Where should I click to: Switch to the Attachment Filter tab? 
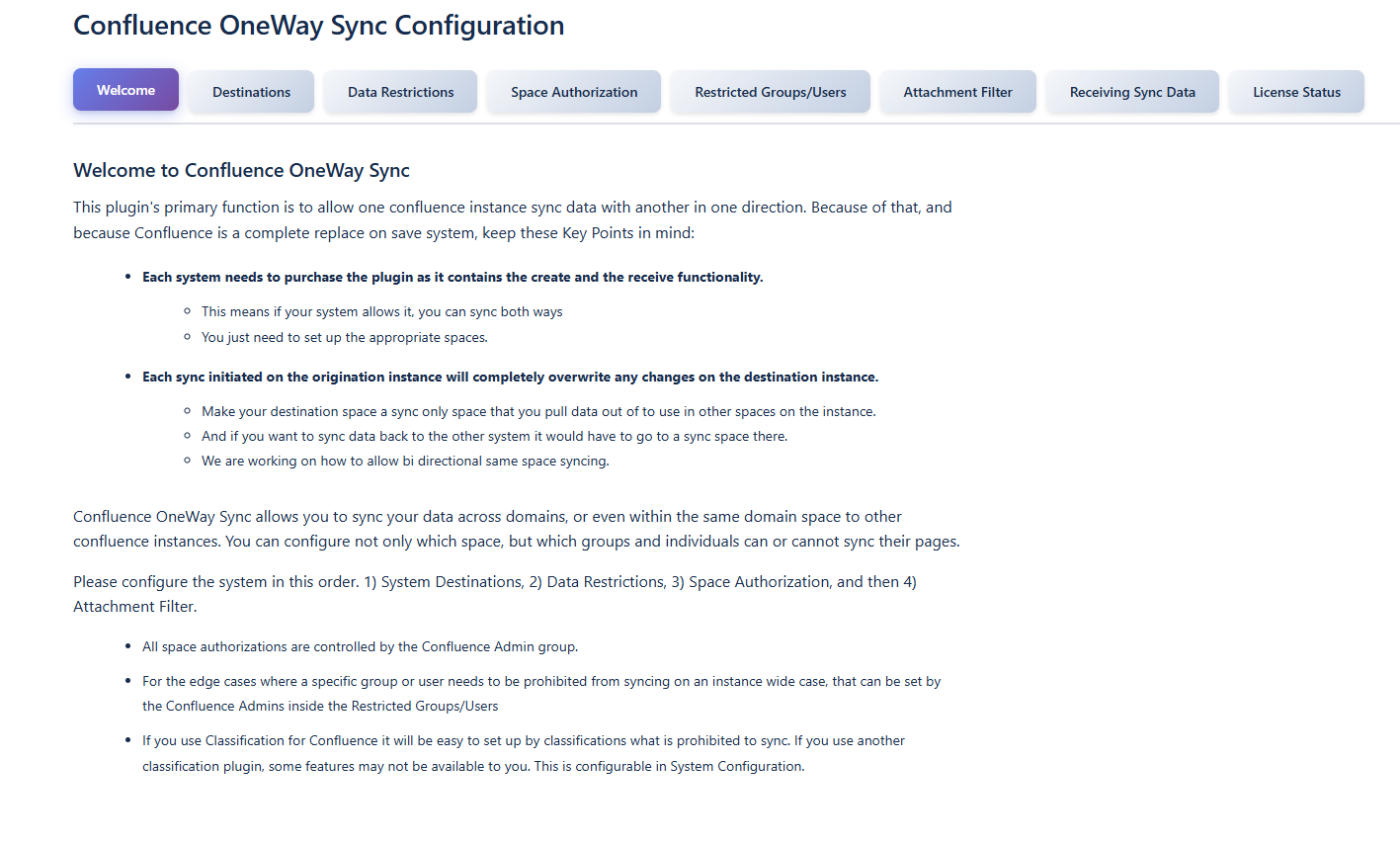click(x=957, y=91)
